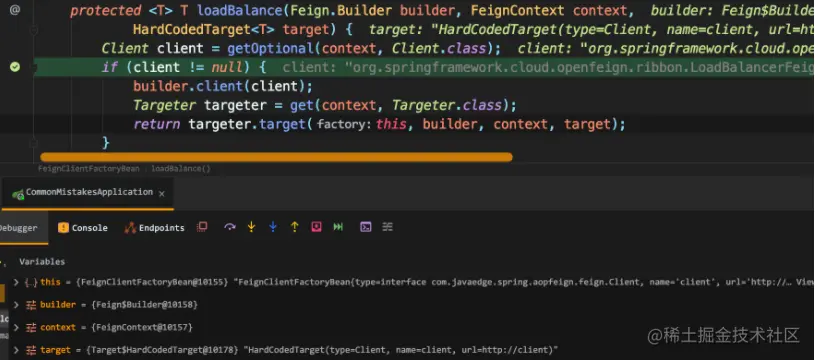Expand the 'this' variable node
The height and width of the screenshot is (360, 815).
(16, 282)
